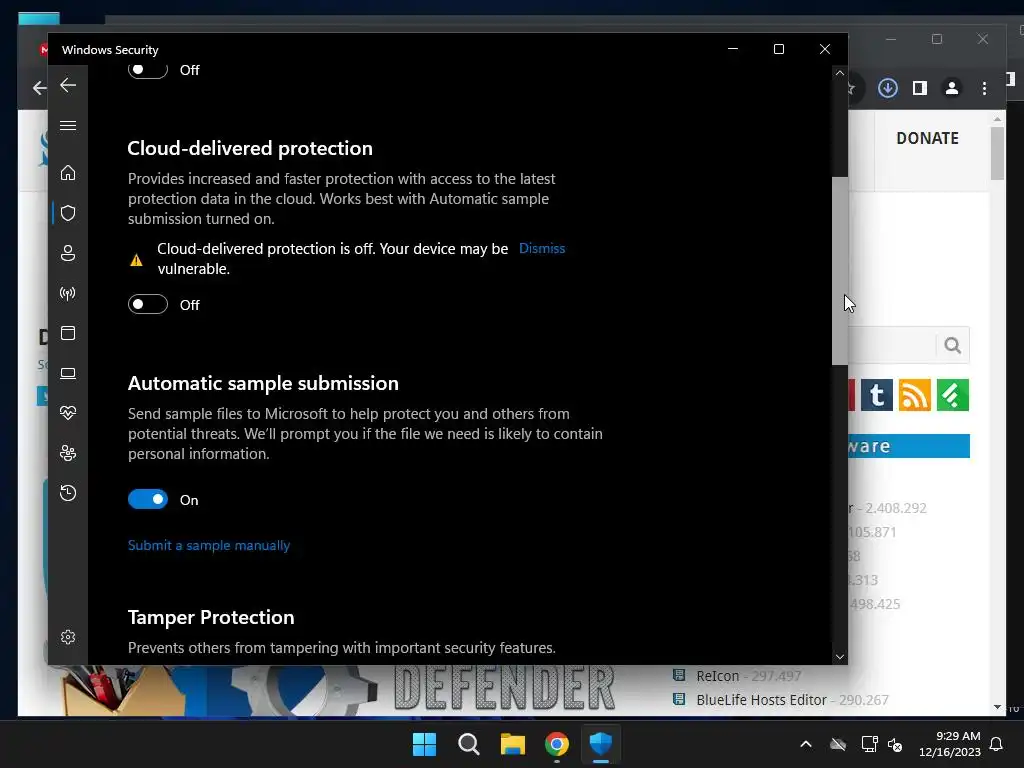
Task: Turn off Automatic sample submission switch
Action: [148, 500]
